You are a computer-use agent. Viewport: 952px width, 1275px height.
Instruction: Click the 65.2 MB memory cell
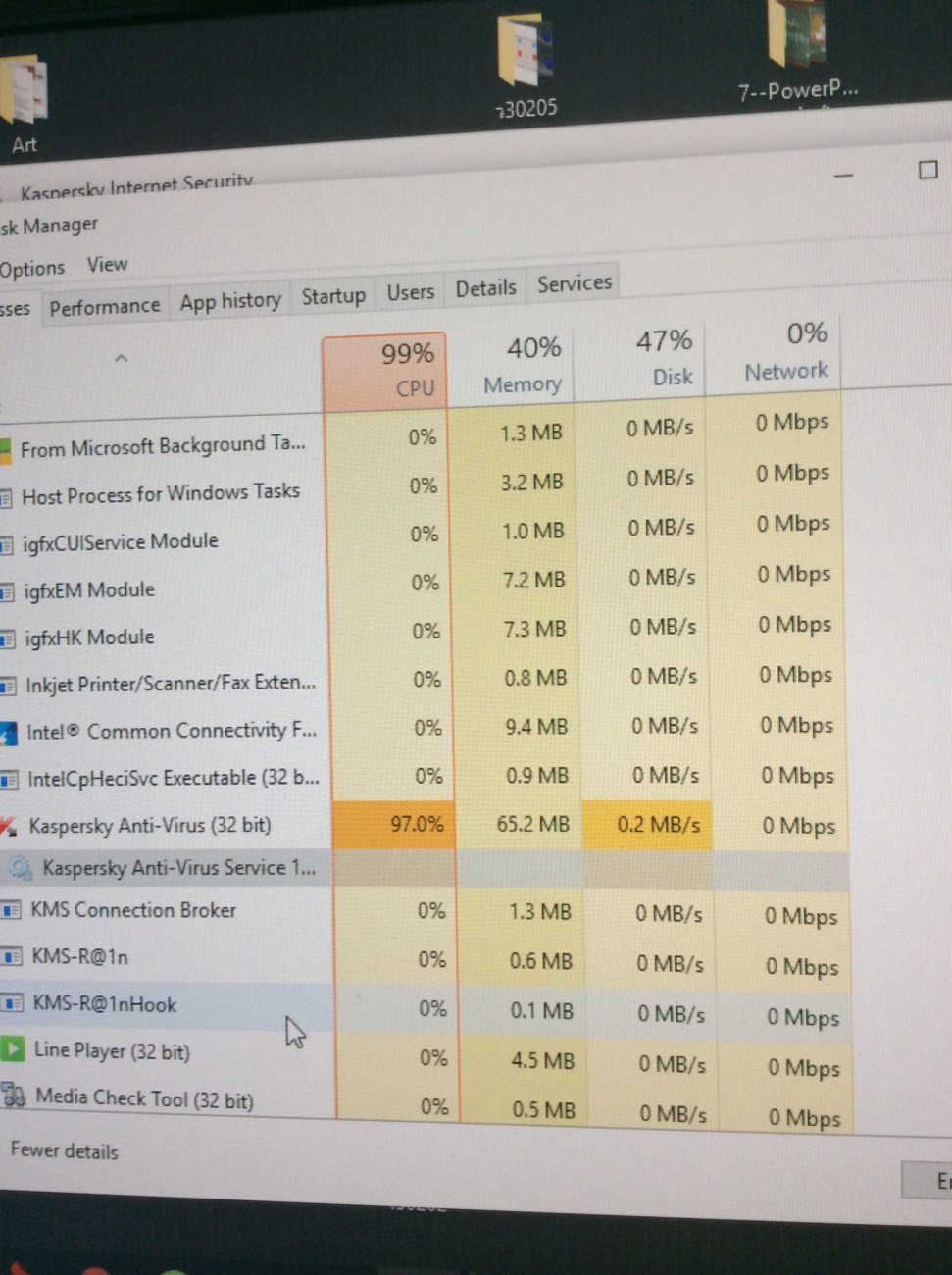pyautogui.click(x=520, y=824)
